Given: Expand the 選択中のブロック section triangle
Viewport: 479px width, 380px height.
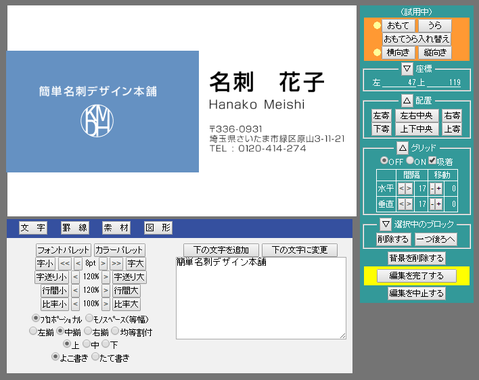Looking at the screenshot, I should tap(386, 224).
